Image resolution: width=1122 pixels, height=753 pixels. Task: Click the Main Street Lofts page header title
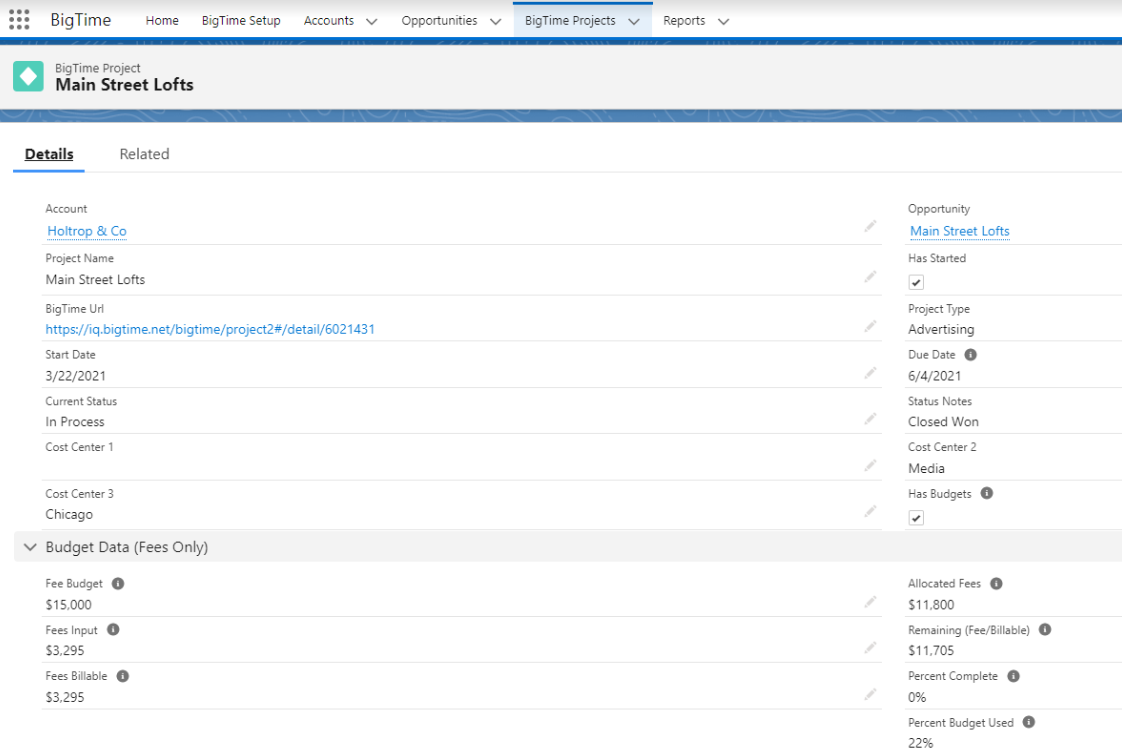point(125,84)
